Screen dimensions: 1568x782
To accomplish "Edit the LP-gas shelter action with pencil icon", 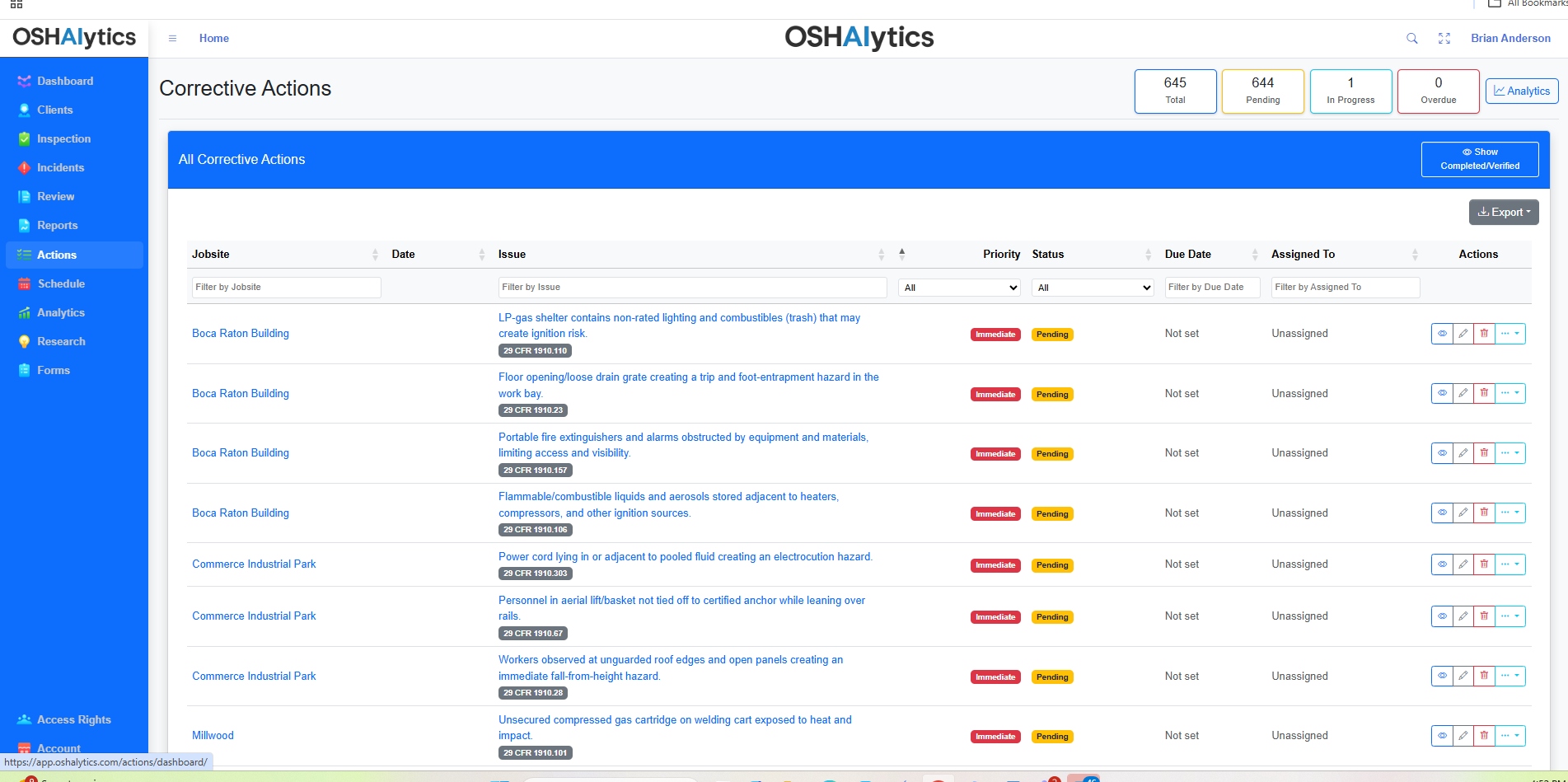I will (1463, 334).
